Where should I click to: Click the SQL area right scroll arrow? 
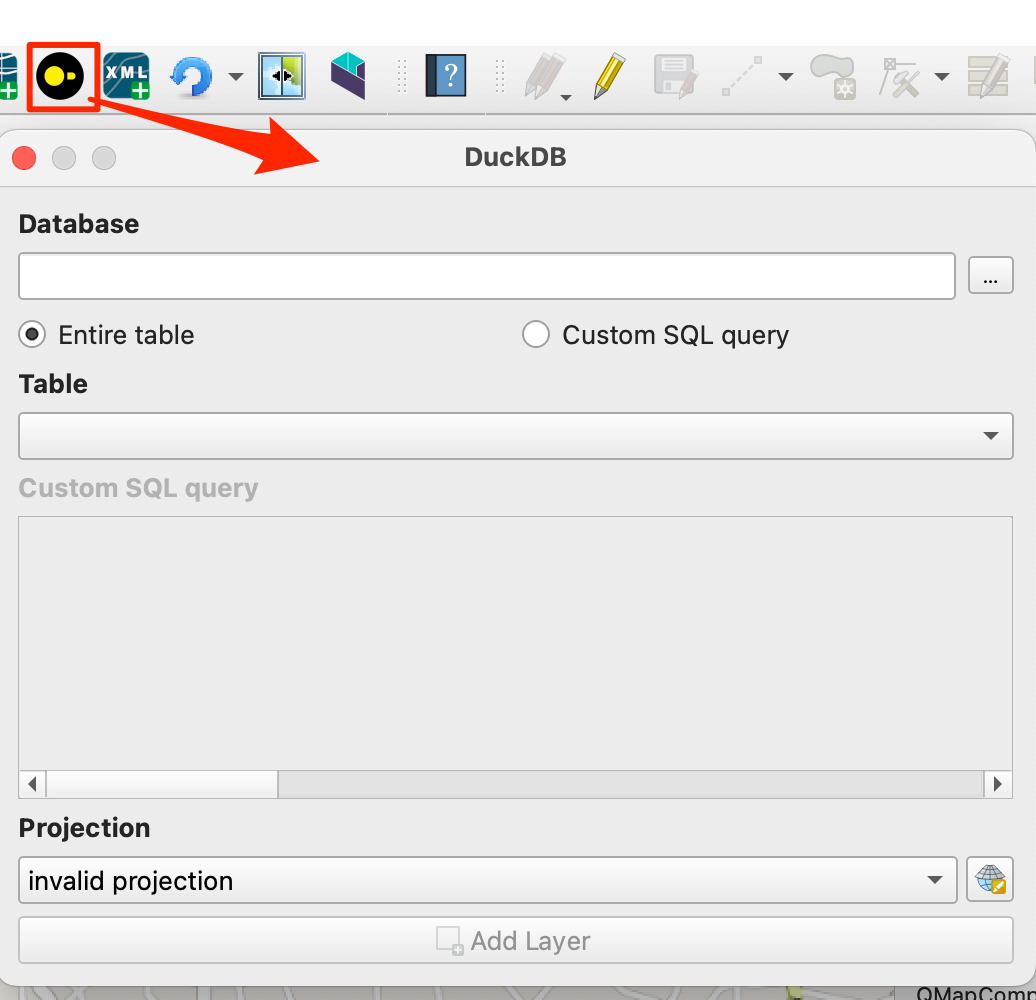point(998,784)
